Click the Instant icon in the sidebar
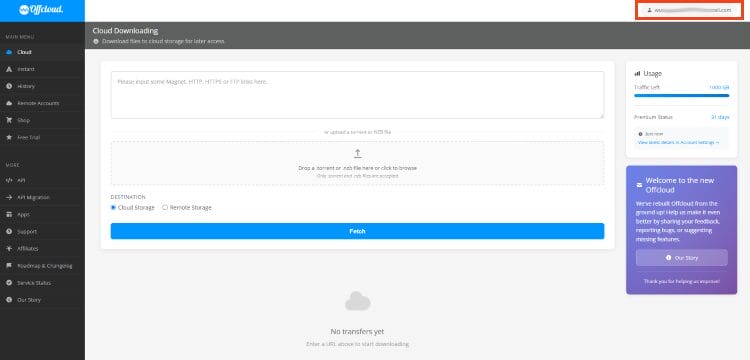 tap(9, 69)
